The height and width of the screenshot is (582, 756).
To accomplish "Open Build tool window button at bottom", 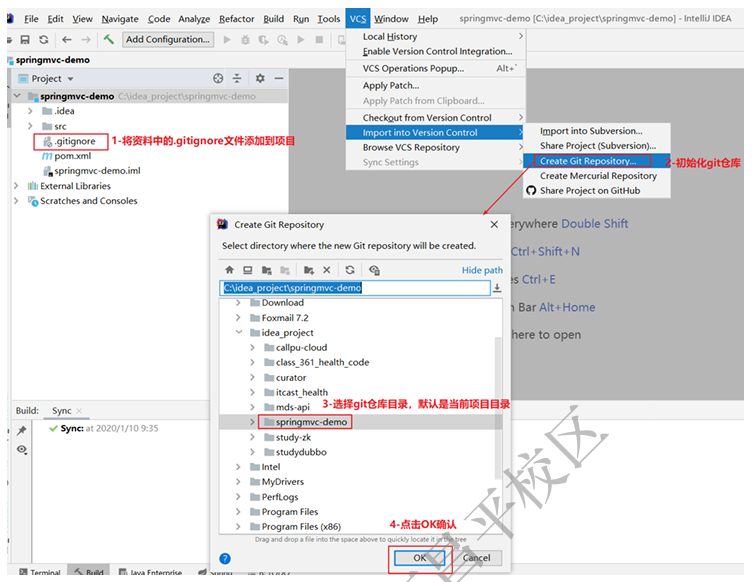I will click(89, 572).
